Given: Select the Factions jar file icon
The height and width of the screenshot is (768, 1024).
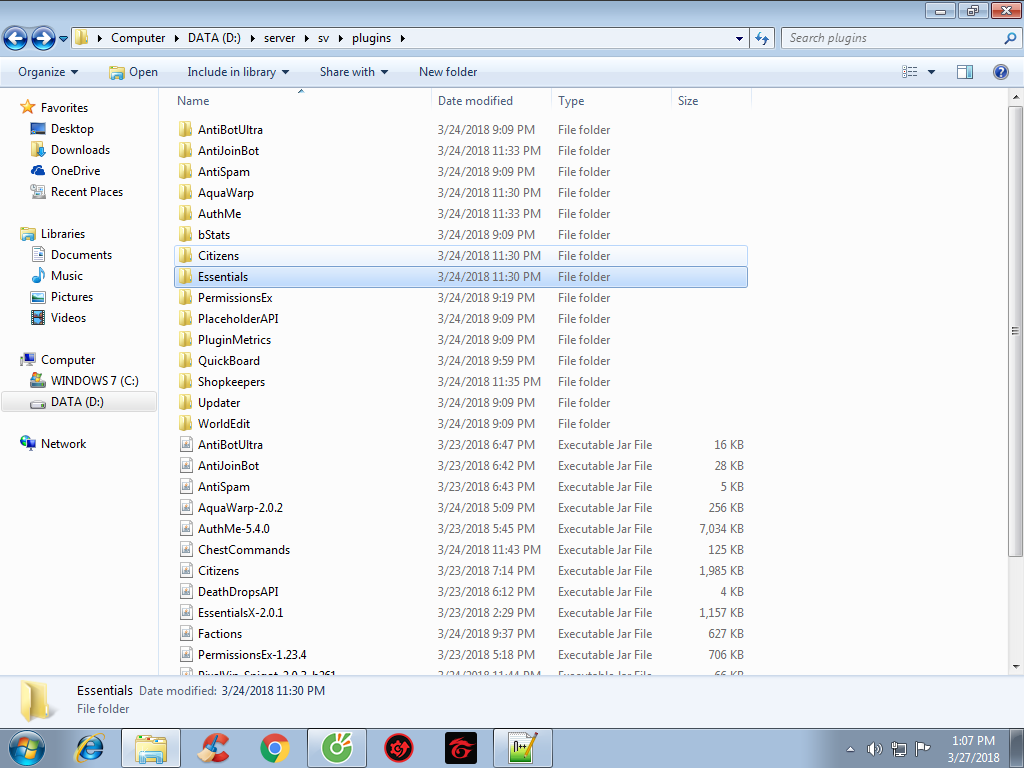Looking at the screenshot, I should (186, 633).
